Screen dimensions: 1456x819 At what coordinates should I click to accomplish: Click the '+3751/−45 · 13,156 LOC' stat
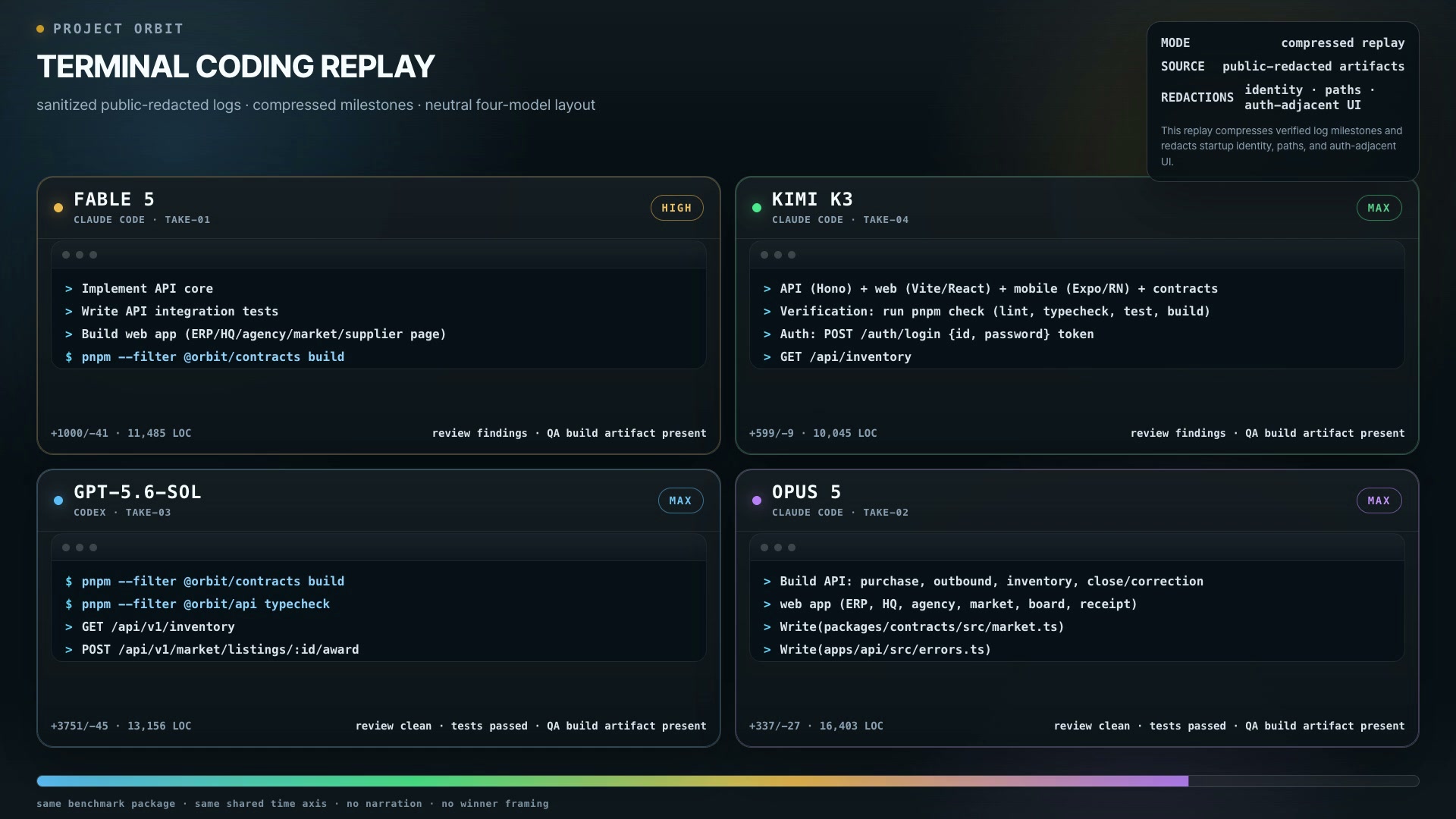pyautogui.click(x=121, y=726)
